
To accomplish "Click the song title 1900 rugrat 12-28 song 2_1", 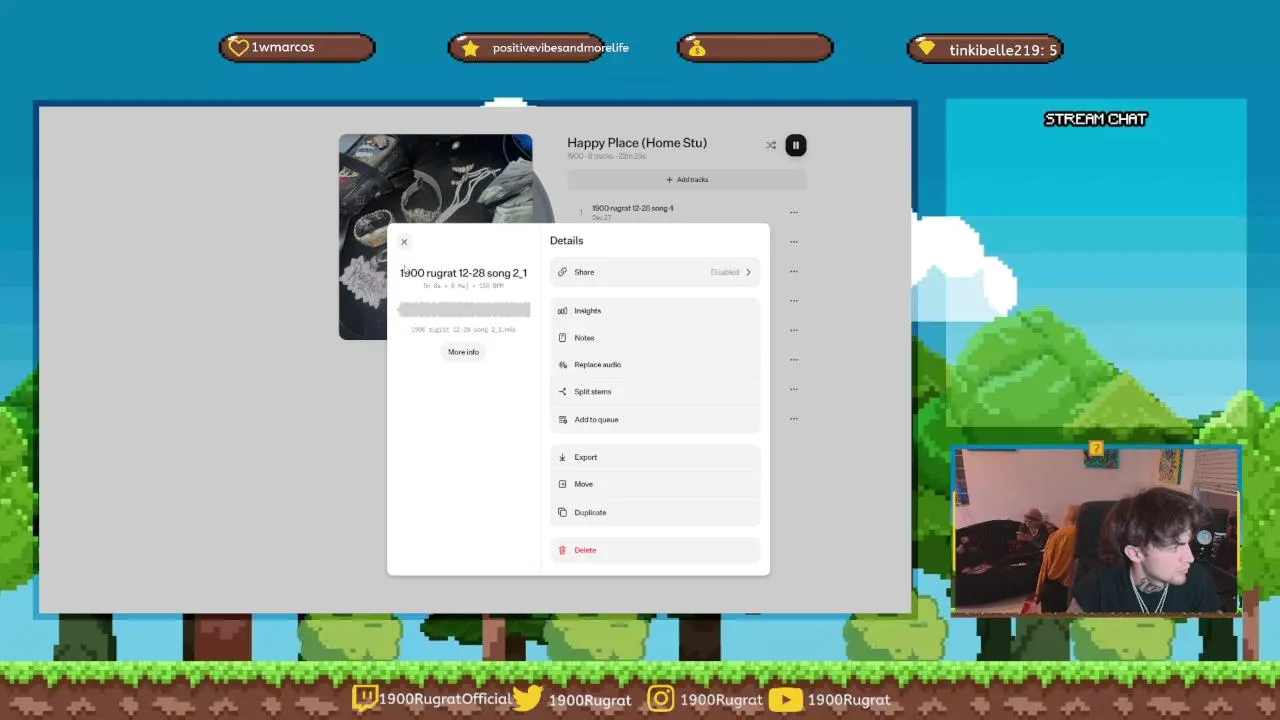I will pyautogui.click(x=463, y=273).
